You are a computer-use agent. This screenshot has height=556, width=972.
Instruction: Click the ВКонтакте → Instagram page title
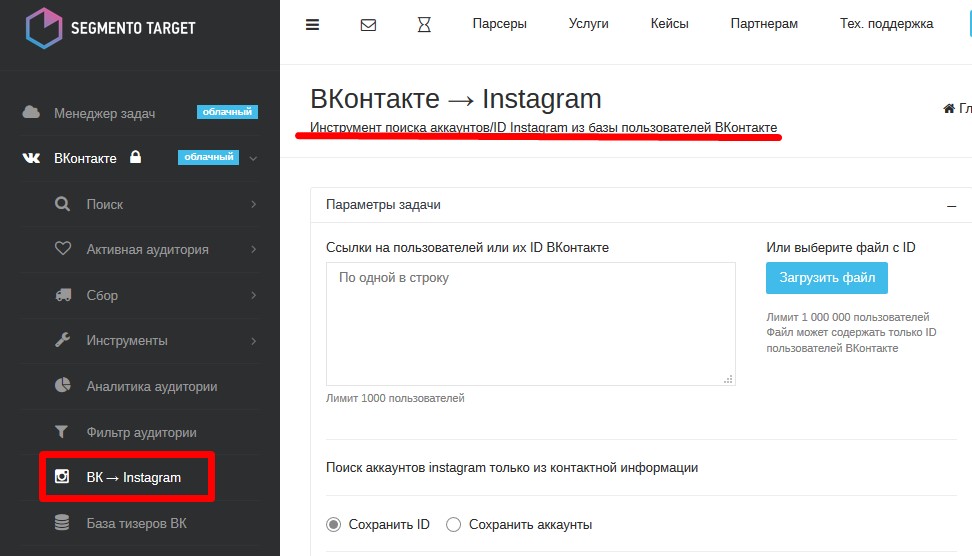coord(456,99)
